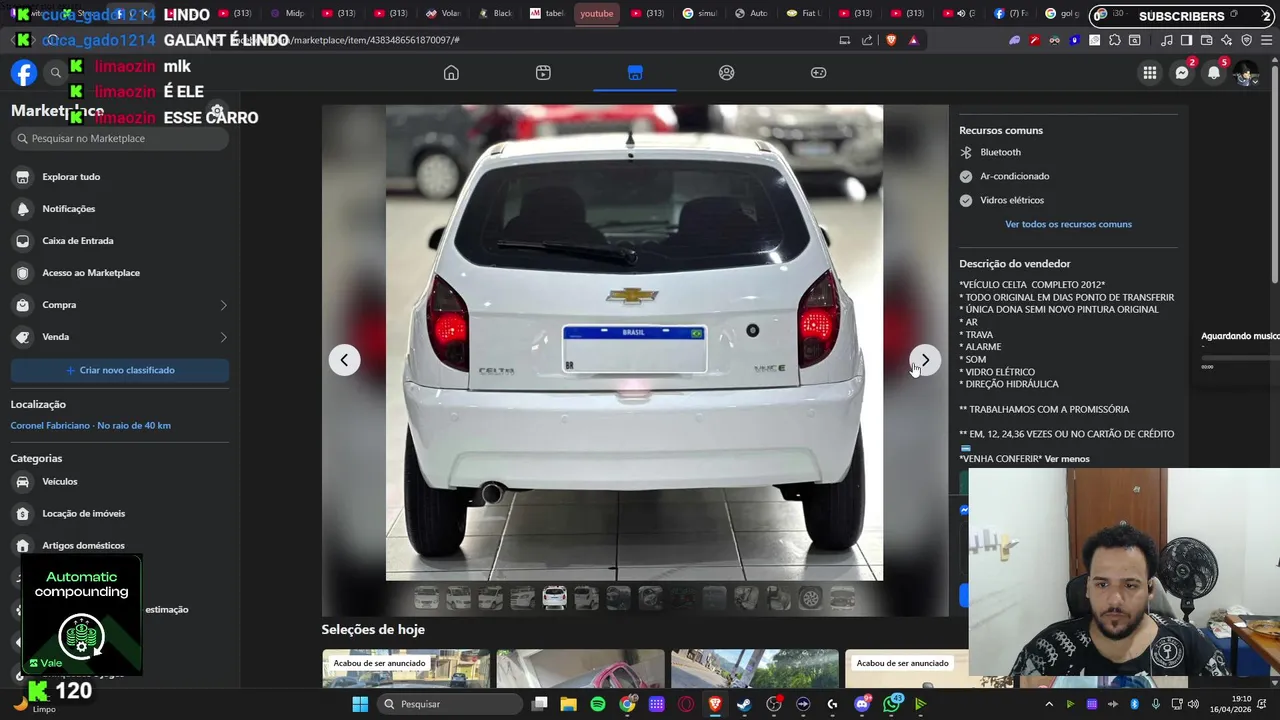Open Marketplace settings gear icon
1280x720 pixels.
pos(217,111)
